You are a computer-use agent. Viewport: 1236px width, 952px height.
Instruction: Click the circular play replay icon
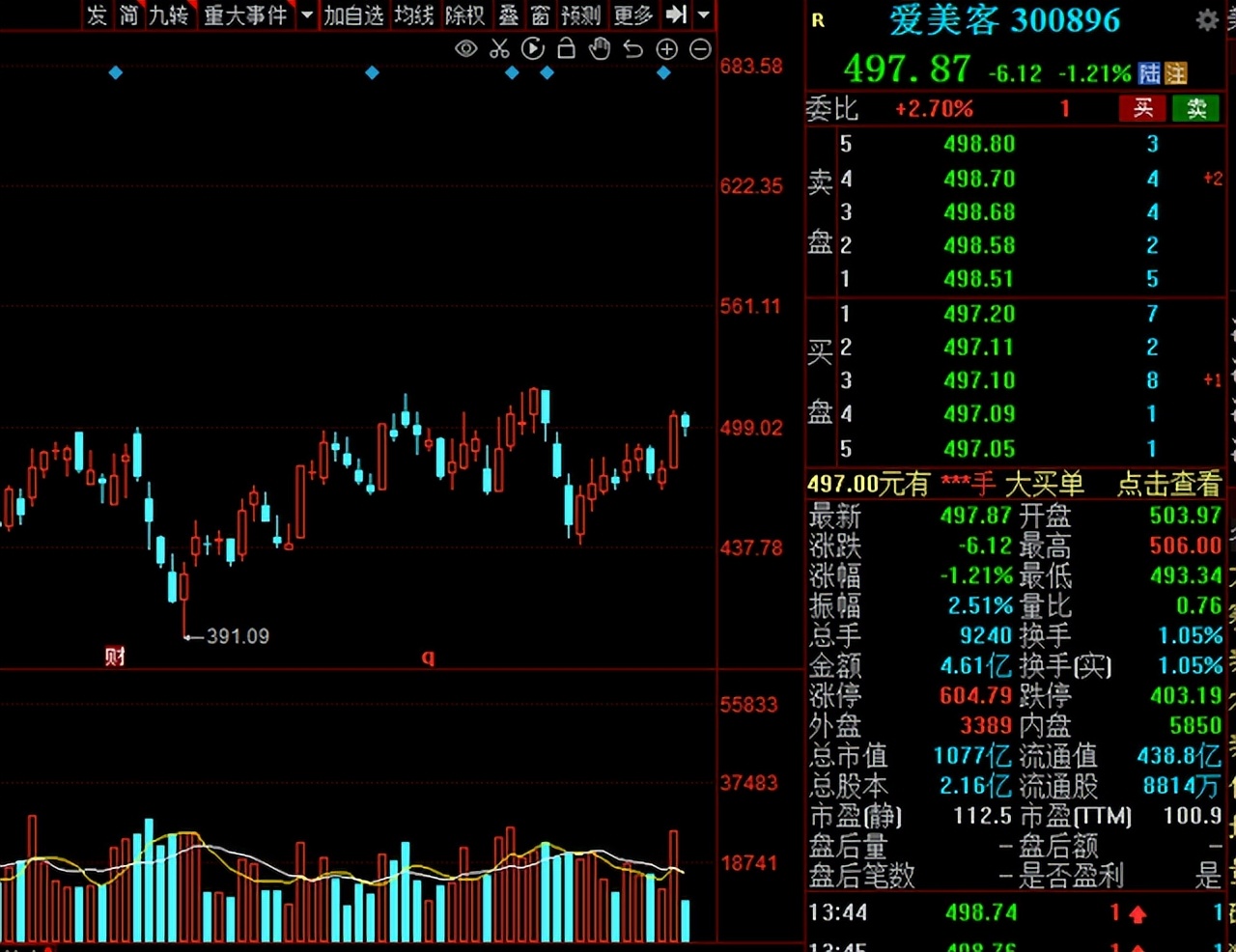tap(532, 48)
